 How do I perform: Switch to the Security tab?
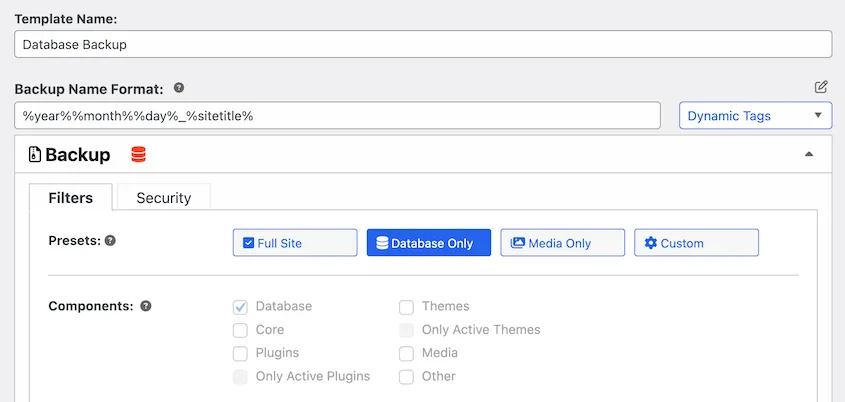click(164, 197)
